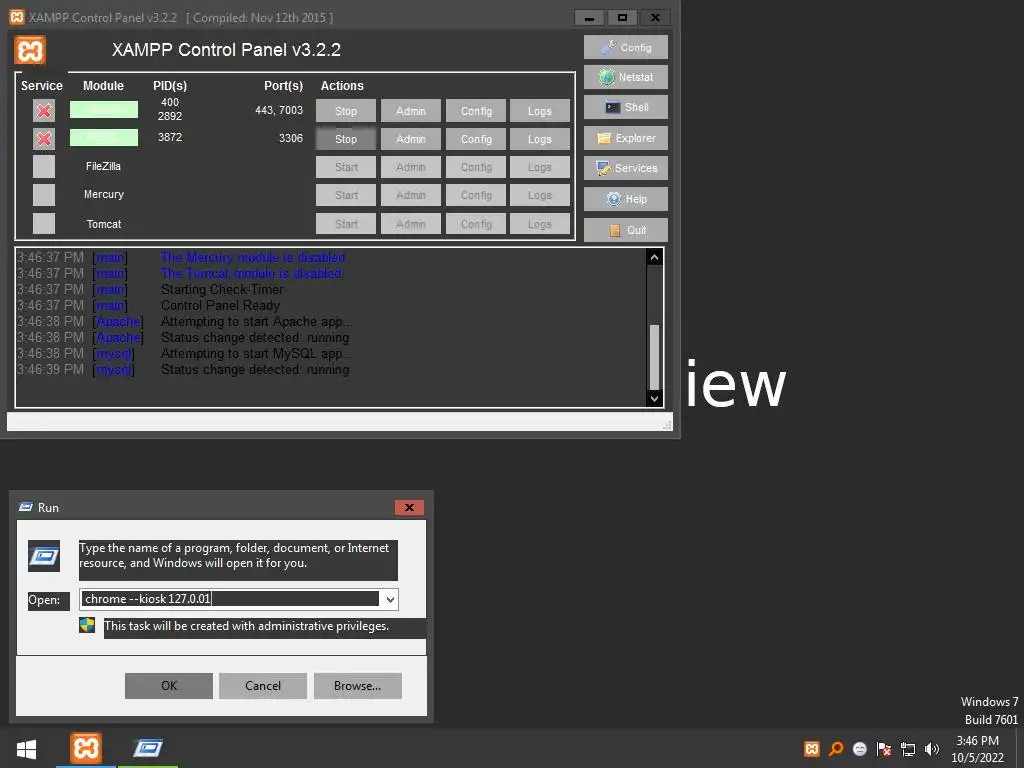Launch the XAMPP Shell

click(626, 107)
